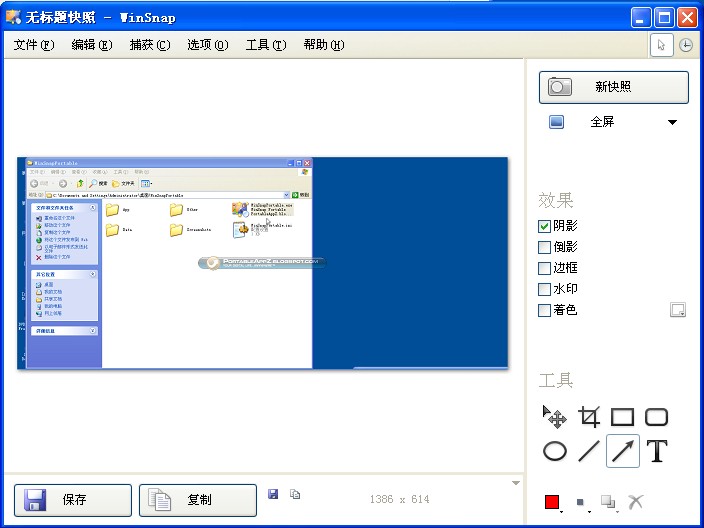Select the Rectangle shape tool
This screenshot has width=704, height=528.
click(622, 417)
